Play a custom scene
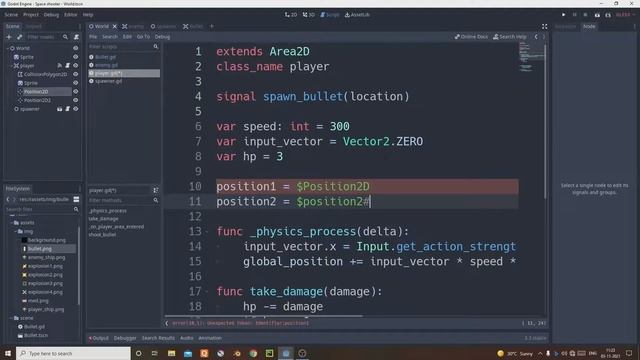640x360 pixels. 608,15
